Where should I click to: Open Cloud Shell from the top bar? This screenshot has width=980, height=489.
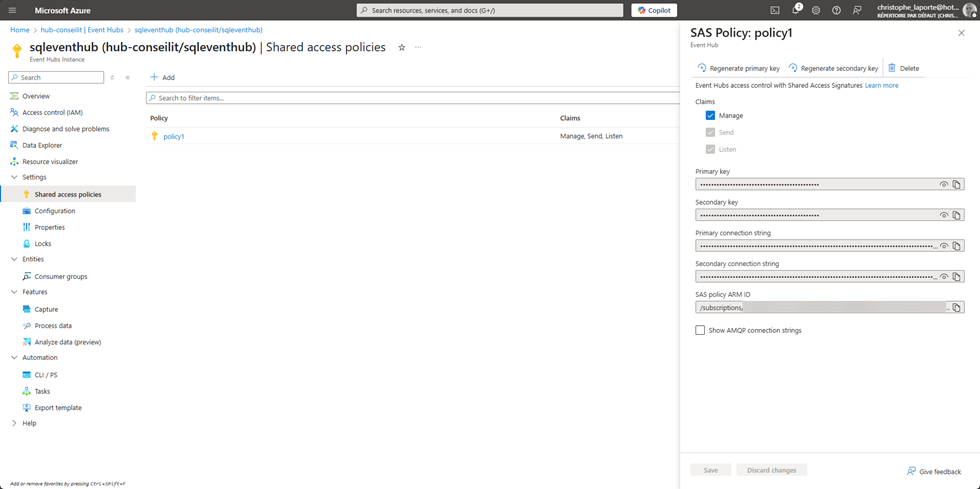[x=774, y=10]
